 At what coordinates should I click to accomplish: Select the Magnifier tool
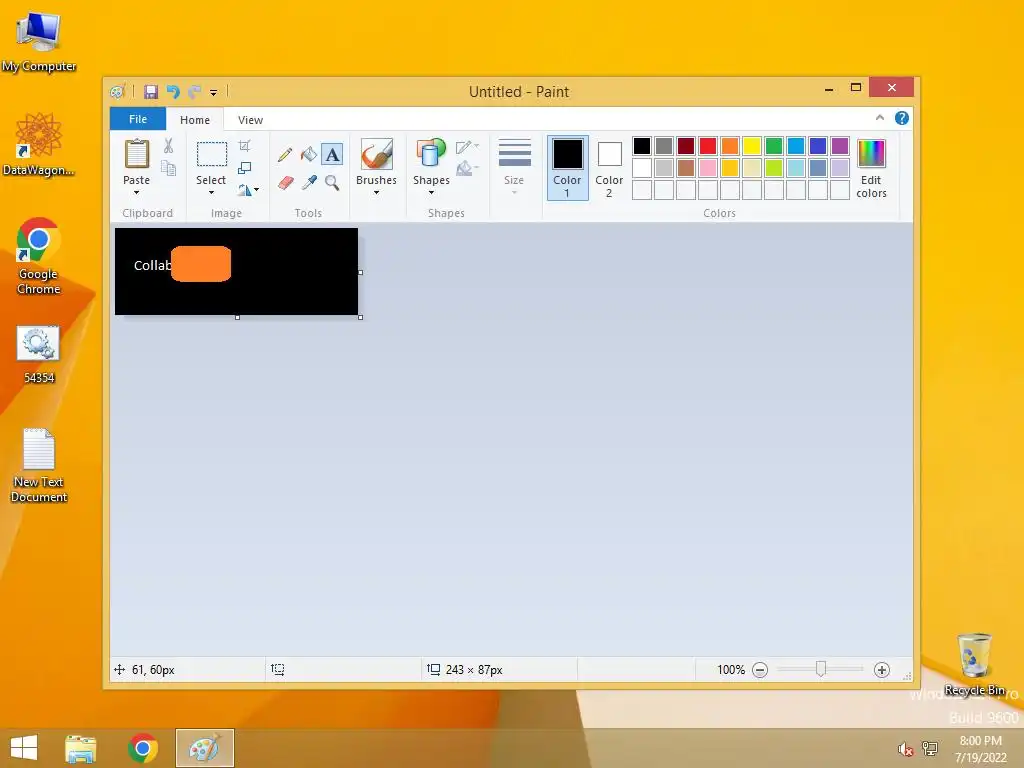click(x=332, y=183)
